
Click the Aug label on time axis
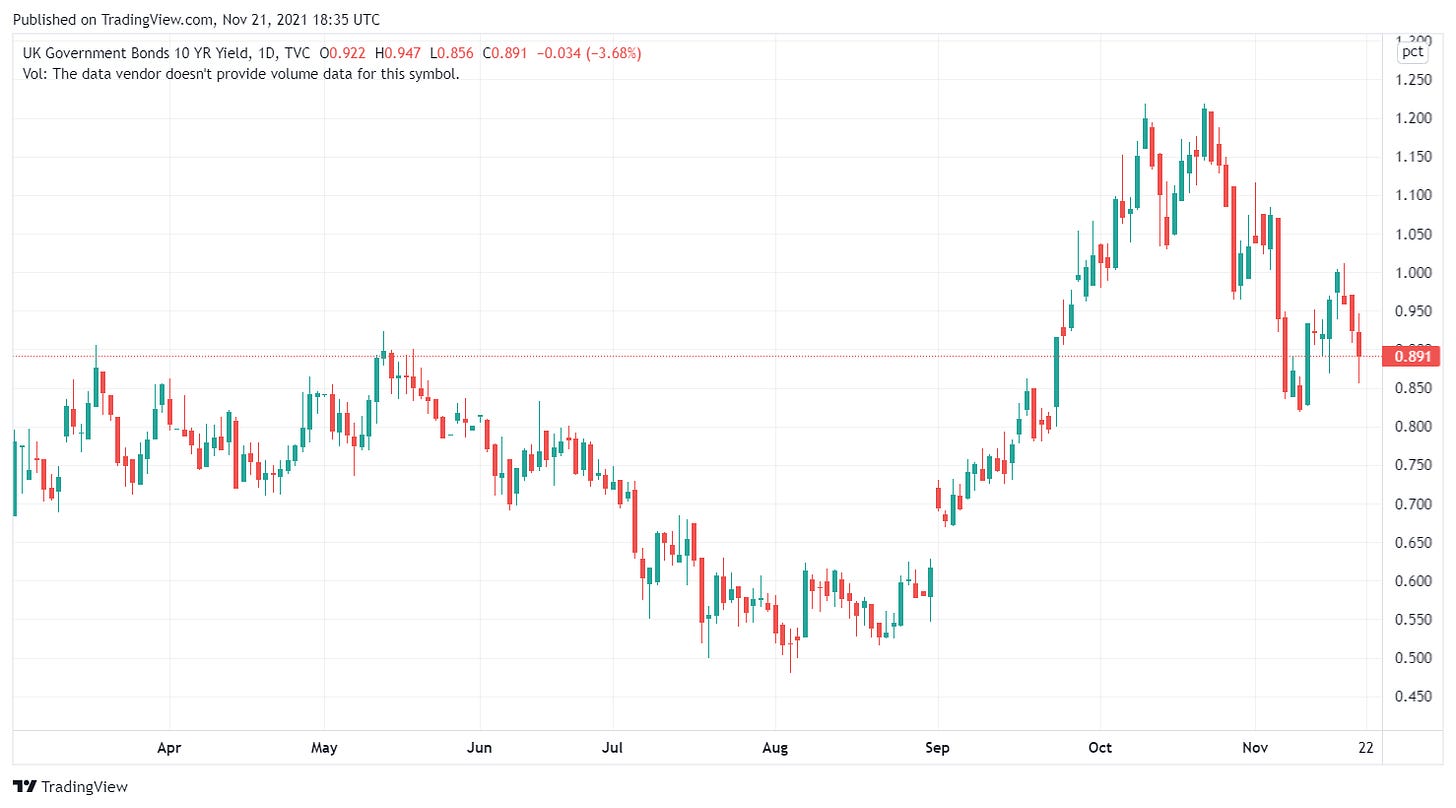tap(776, 748)
